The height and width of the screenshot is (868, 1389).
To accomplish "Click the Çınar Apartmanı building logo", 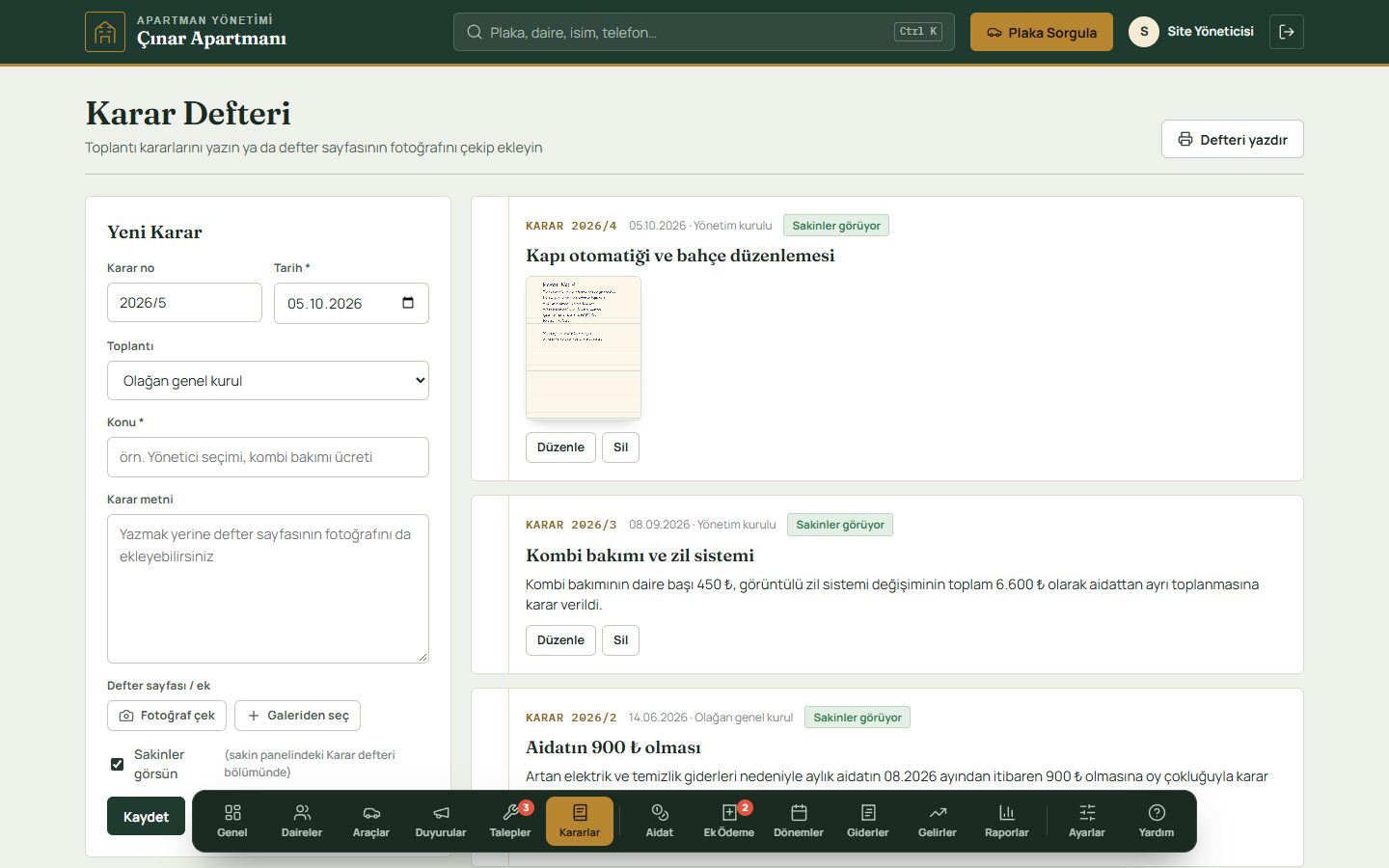I will (105, 32).
